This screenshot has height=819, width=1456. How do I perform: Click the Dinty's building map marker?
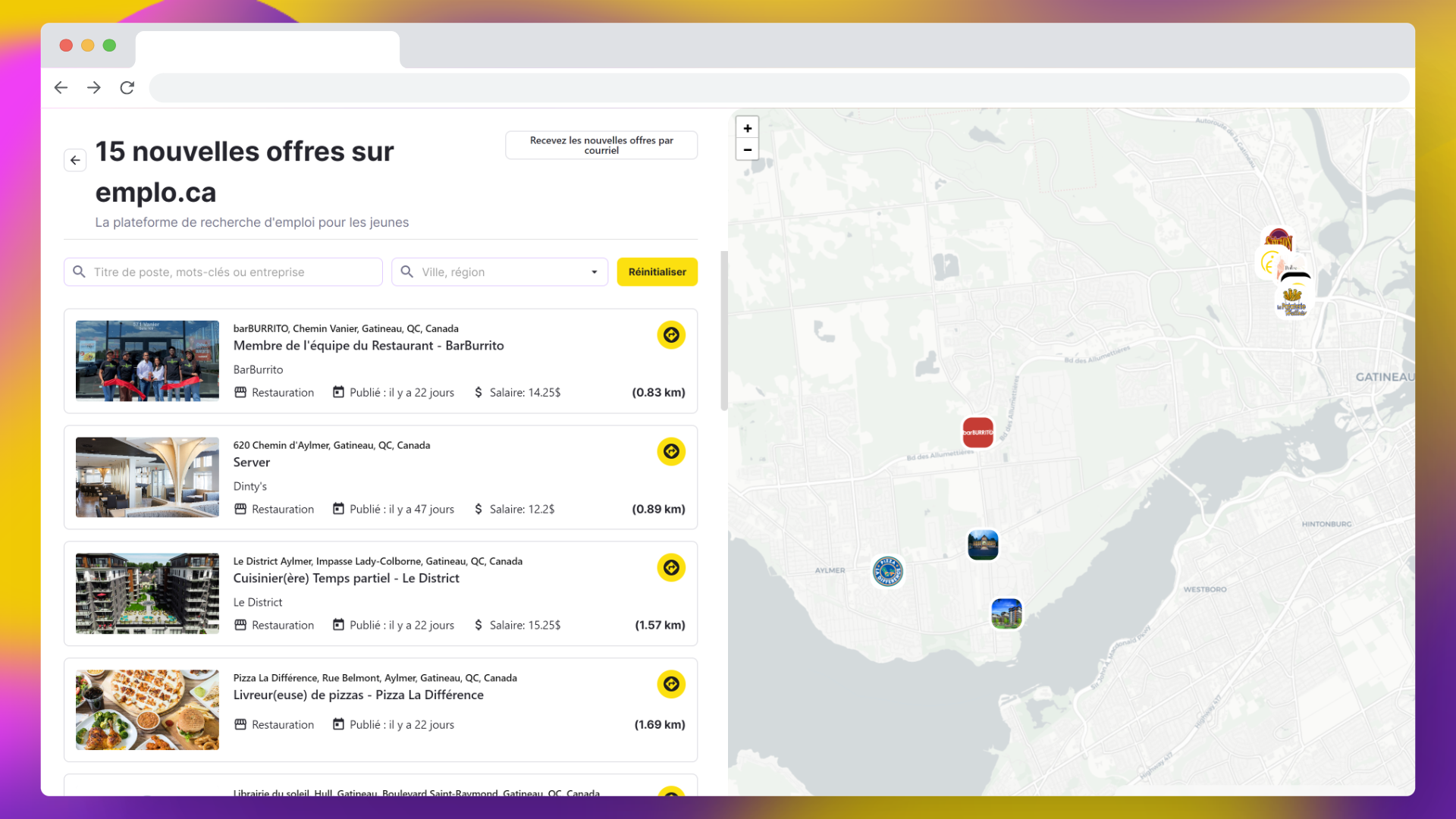[x=983, y=544]
